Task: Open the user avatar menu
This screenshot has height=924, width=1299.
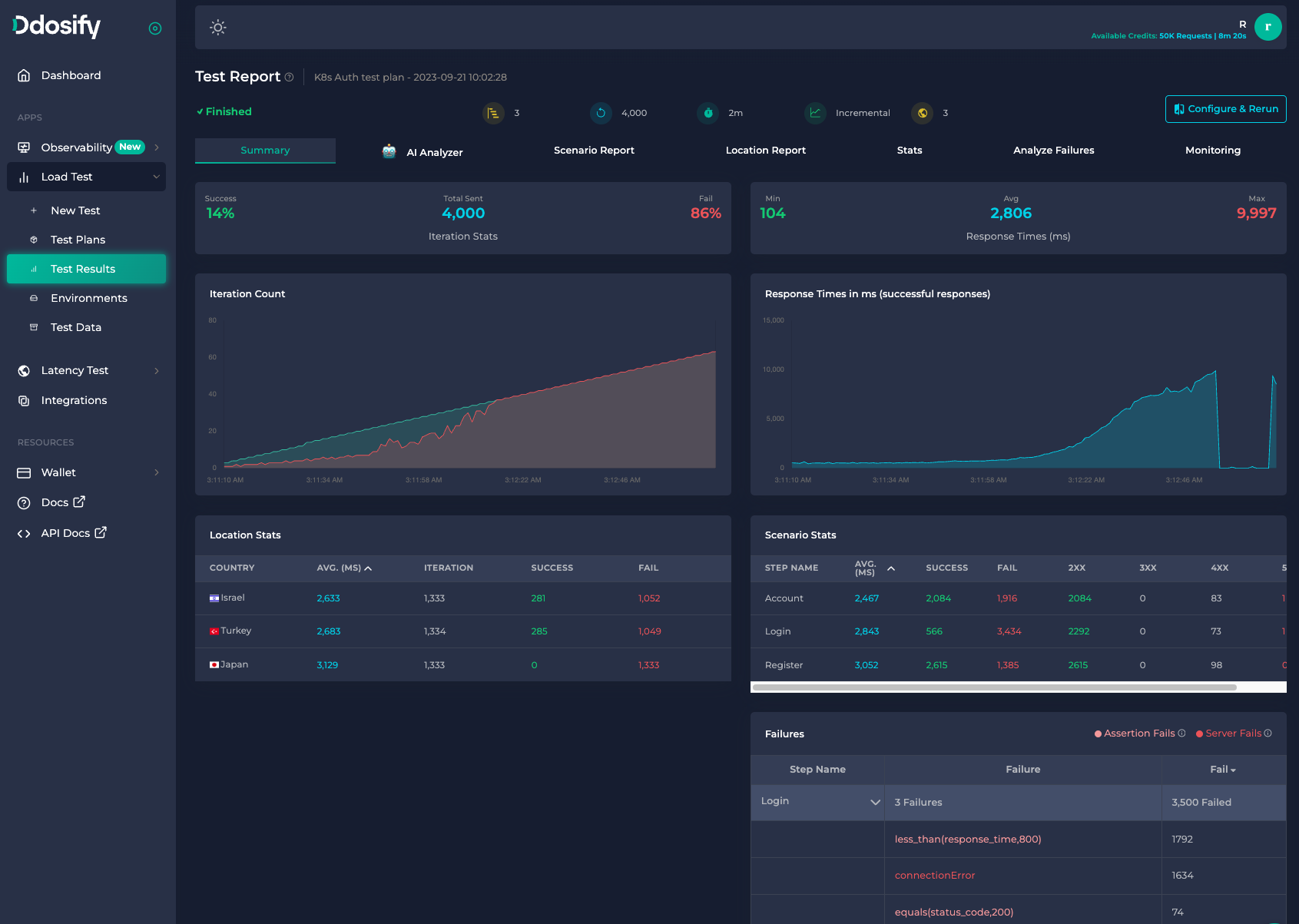Action: click(x=1268, y=27)
